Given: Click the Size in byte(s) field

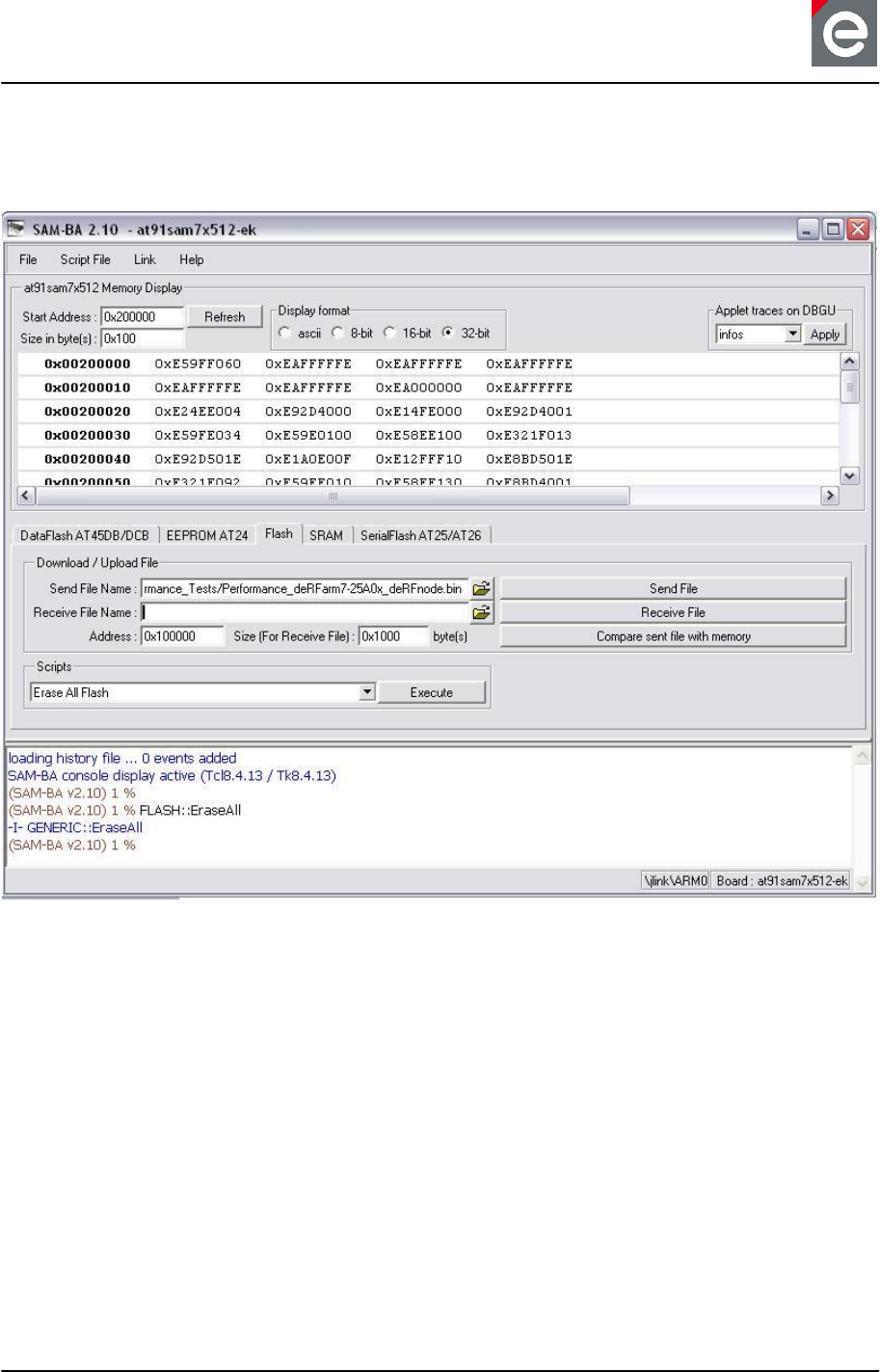Looking at the screenshot, I should [142, 338].
